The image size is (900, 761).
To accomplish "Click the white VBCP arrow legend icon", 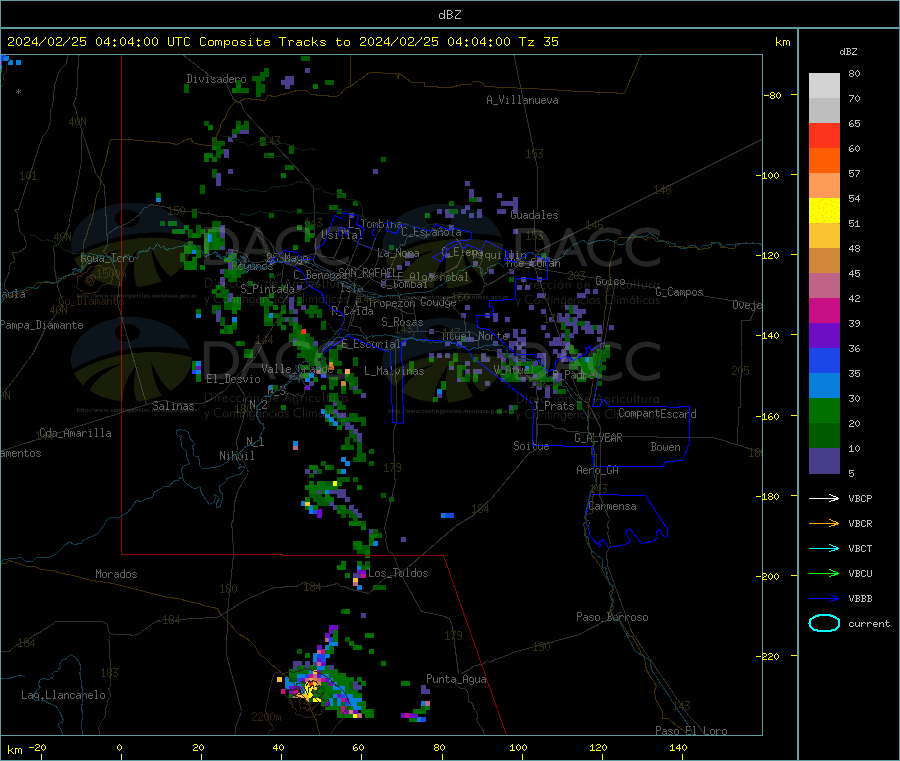I will click(x=824, y=498).
